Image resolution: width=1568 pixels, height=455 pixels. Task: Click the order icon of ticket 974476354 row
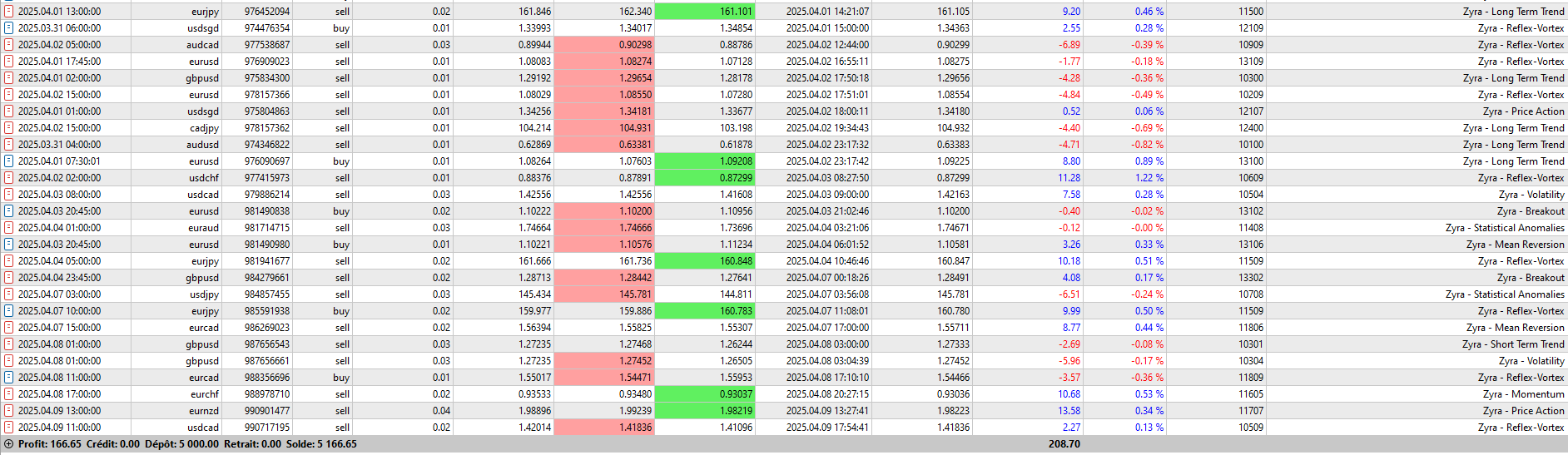9,28
